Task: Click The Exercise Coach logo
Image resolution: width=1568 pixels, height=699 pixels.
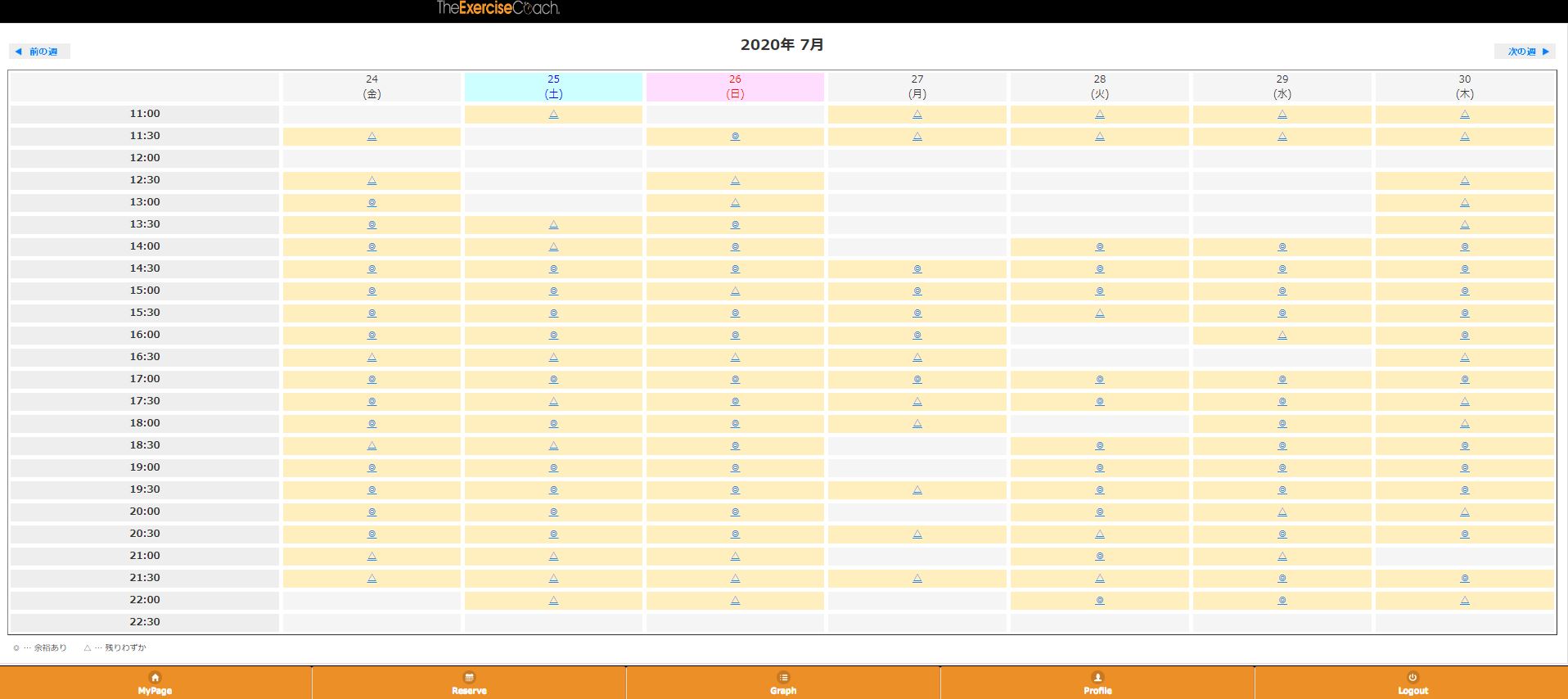Action: [x=498, y=8]
